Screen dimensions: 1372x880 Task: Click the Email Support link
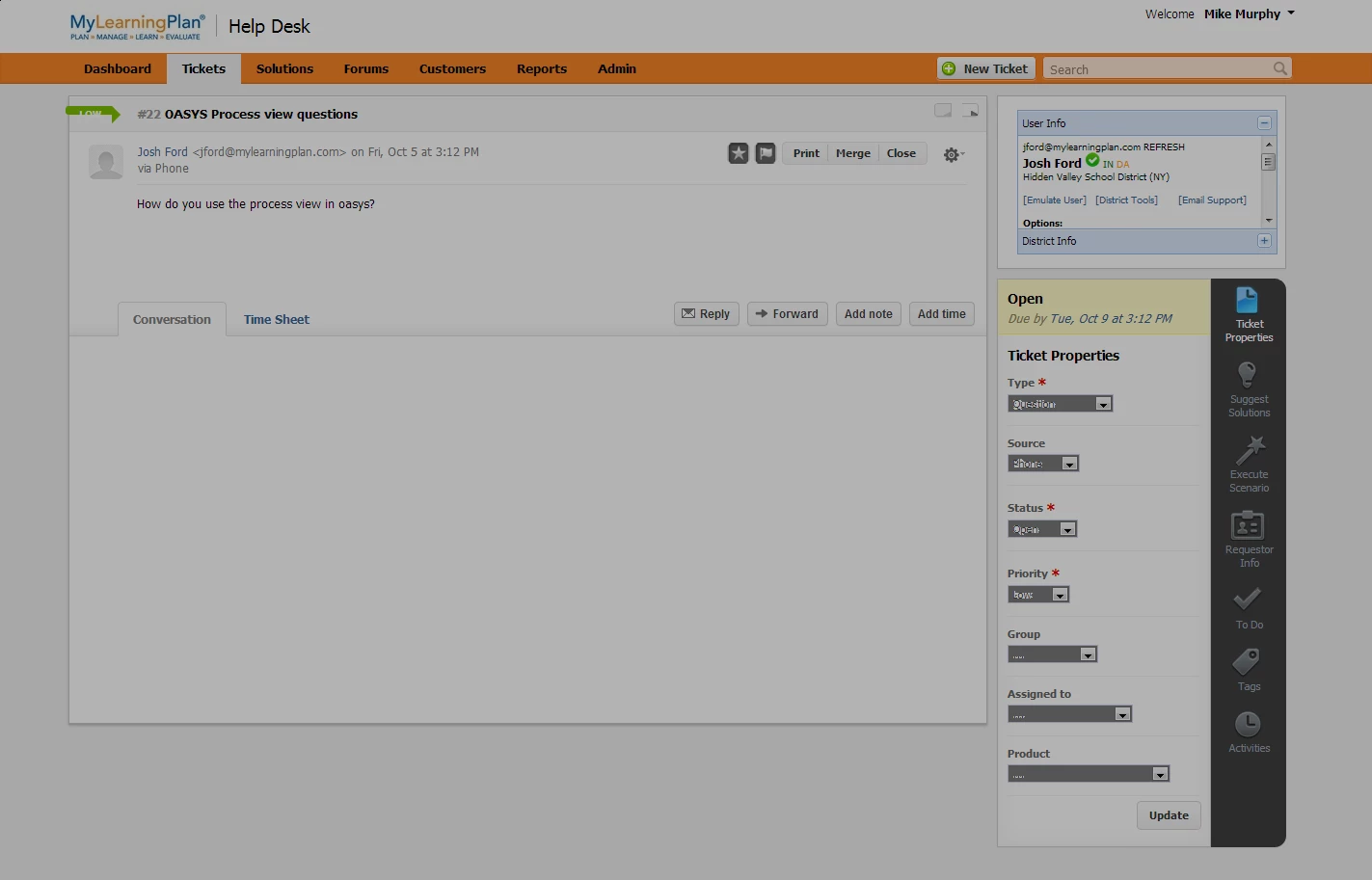1212,200
